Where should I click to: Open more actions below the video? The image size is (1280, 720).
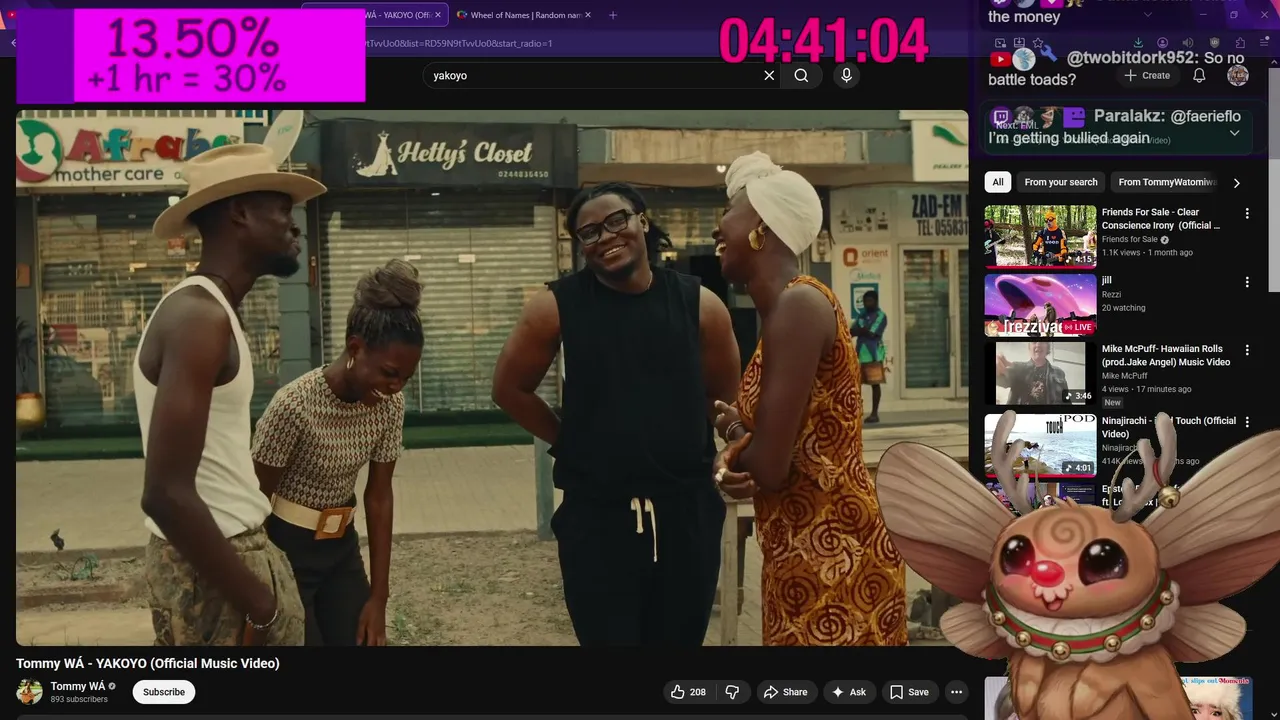point(956,692)
